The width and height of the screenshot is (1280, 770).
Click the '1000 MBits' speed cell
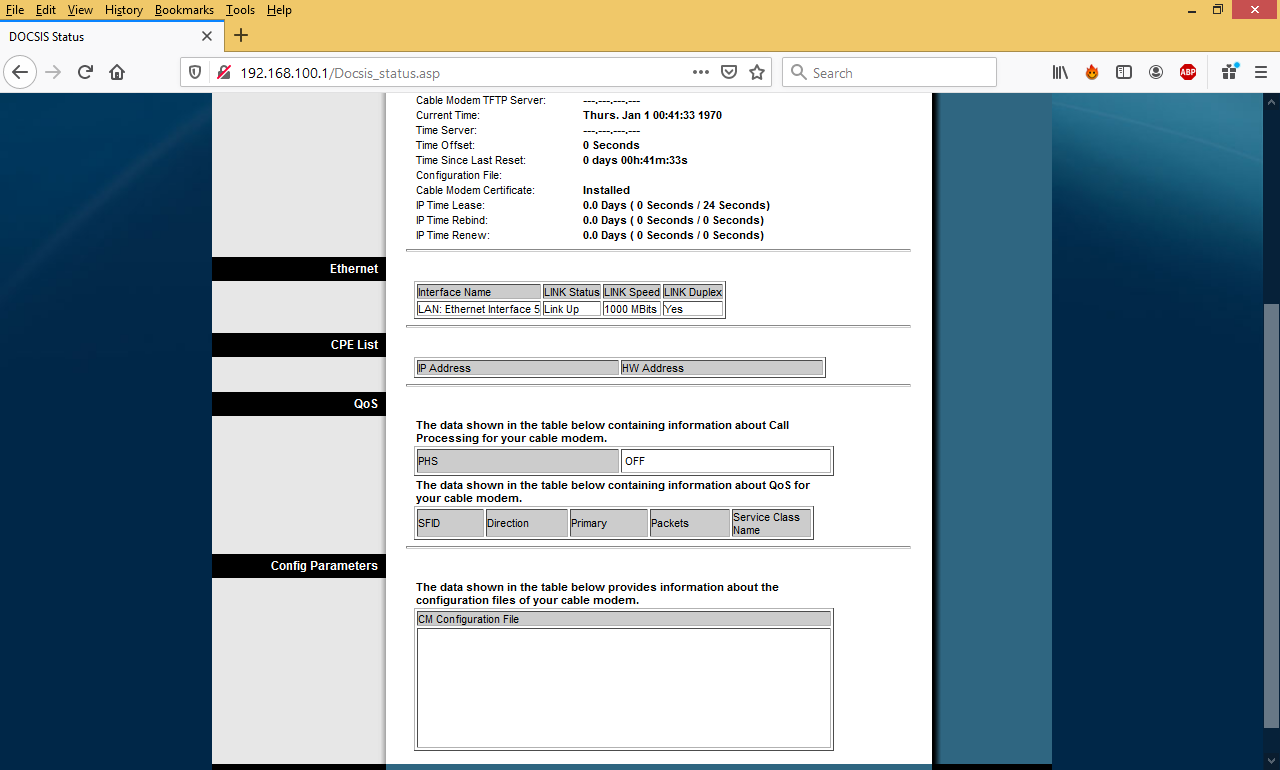pyautogui.click(x=632, y=309)
